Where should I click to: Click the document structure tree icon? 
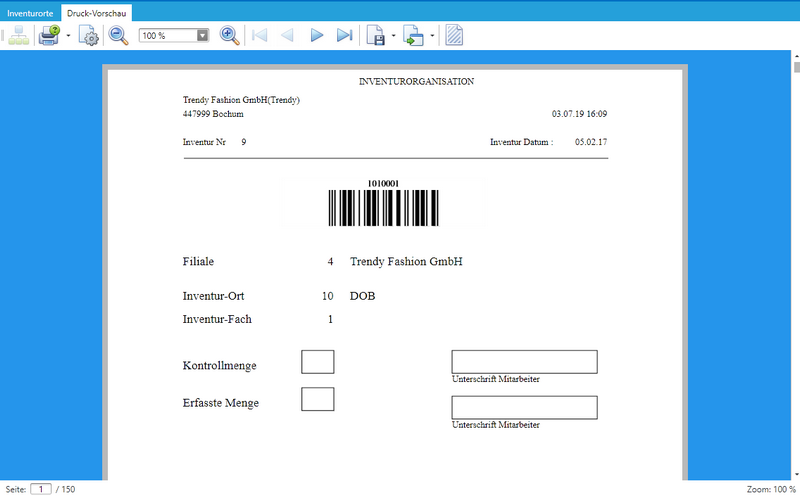pyautogui.click(x=19, y=35)
